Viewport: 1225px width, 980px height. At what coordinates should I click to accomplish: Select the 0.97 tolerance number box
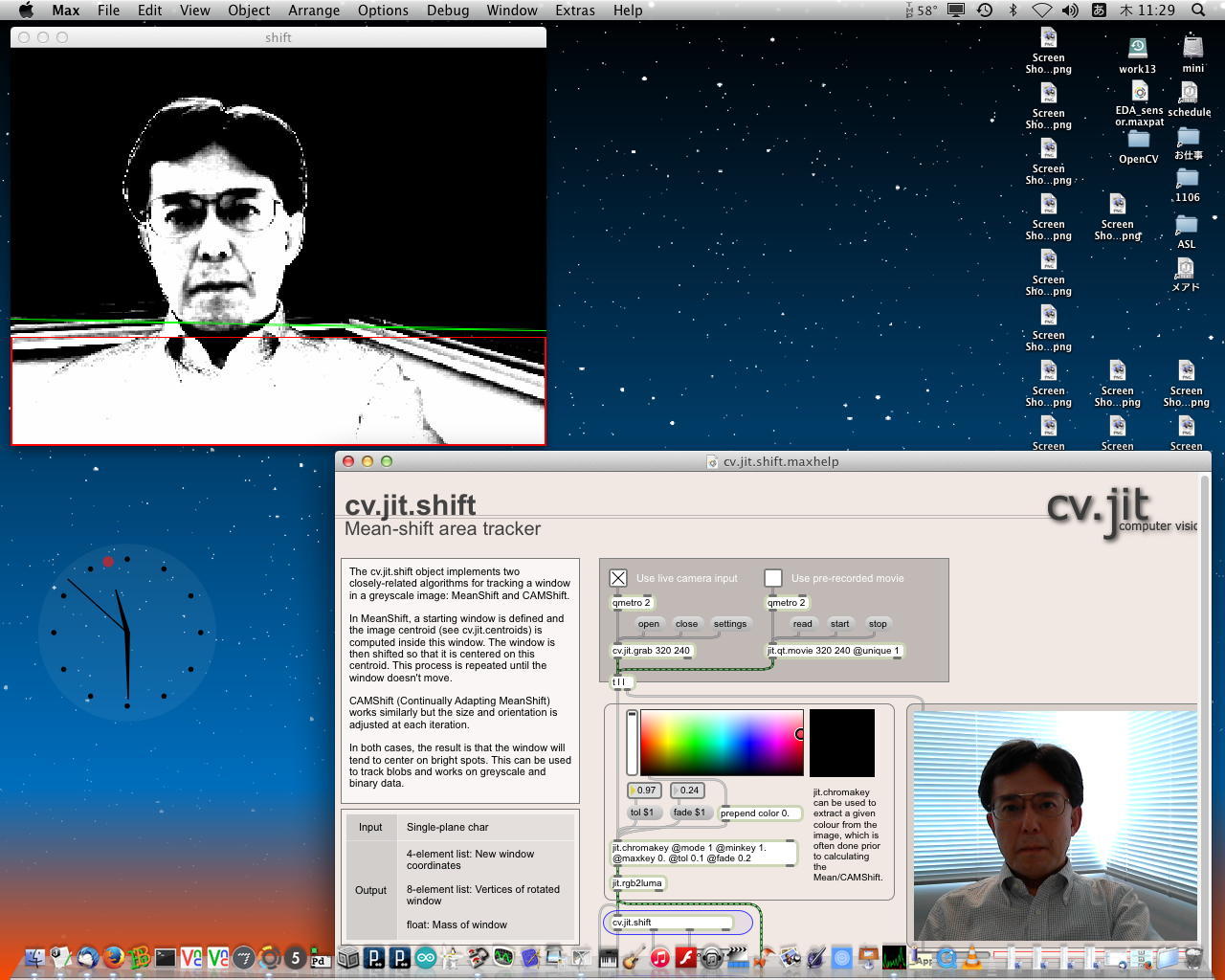click(x=644, y=791)
